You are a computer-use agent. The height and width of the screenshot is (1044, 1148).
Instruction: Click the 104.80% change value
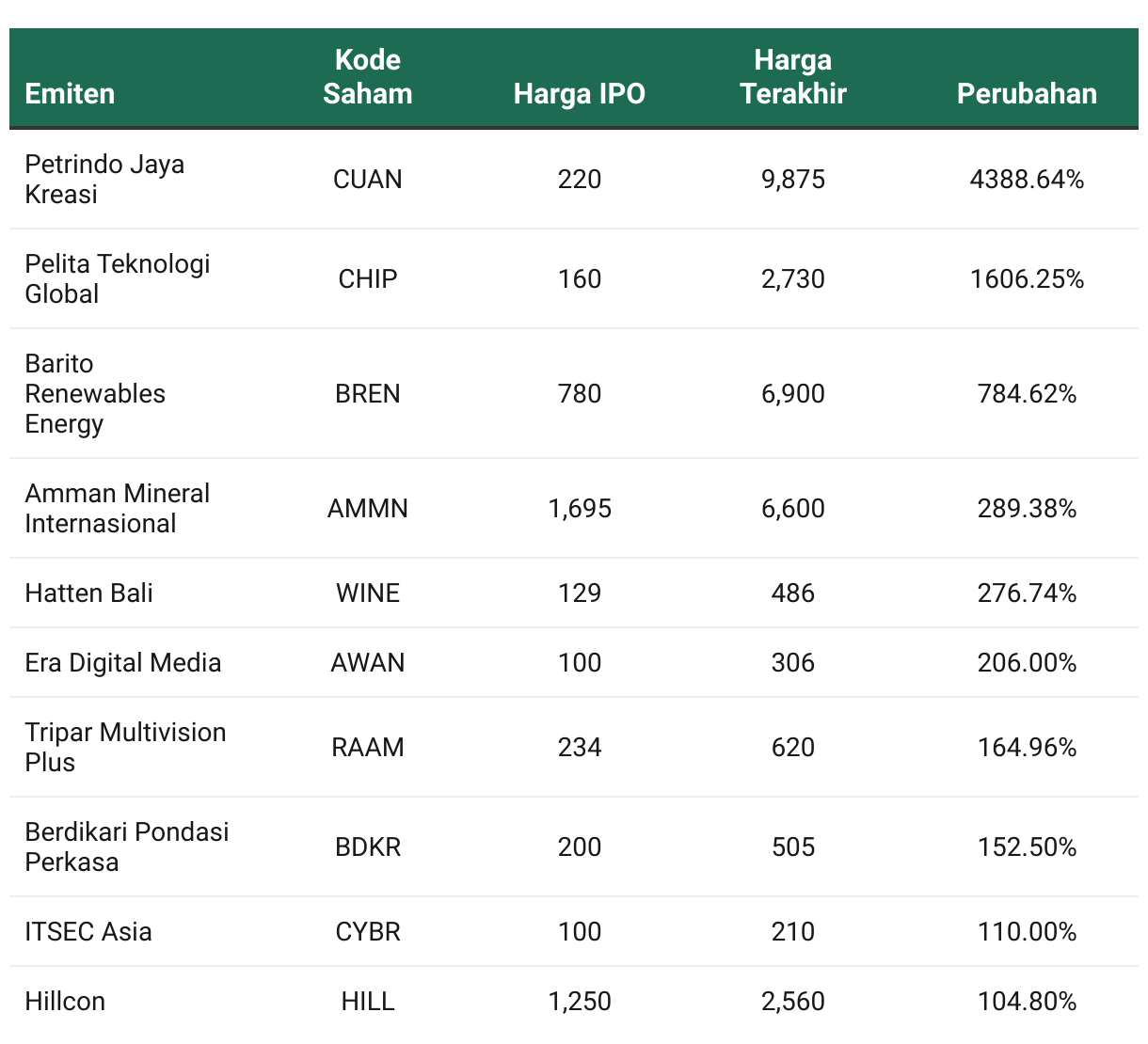pos(1027,1001)
